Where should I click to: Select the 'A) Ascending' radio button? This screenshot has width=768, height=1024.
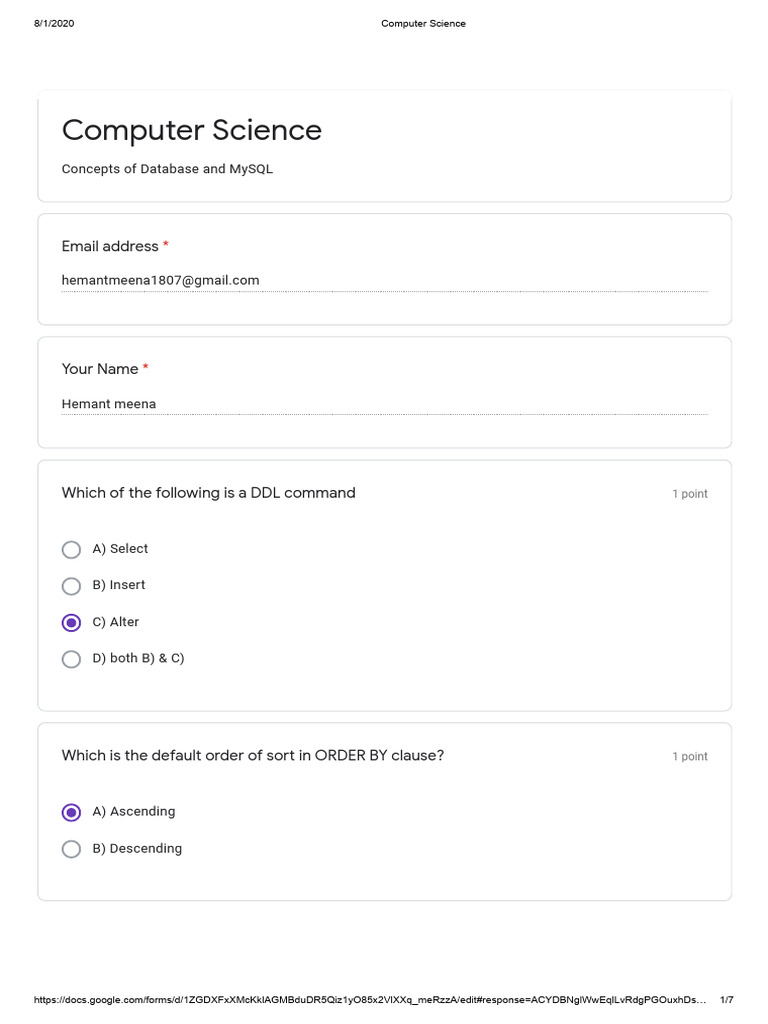point(71,812)
